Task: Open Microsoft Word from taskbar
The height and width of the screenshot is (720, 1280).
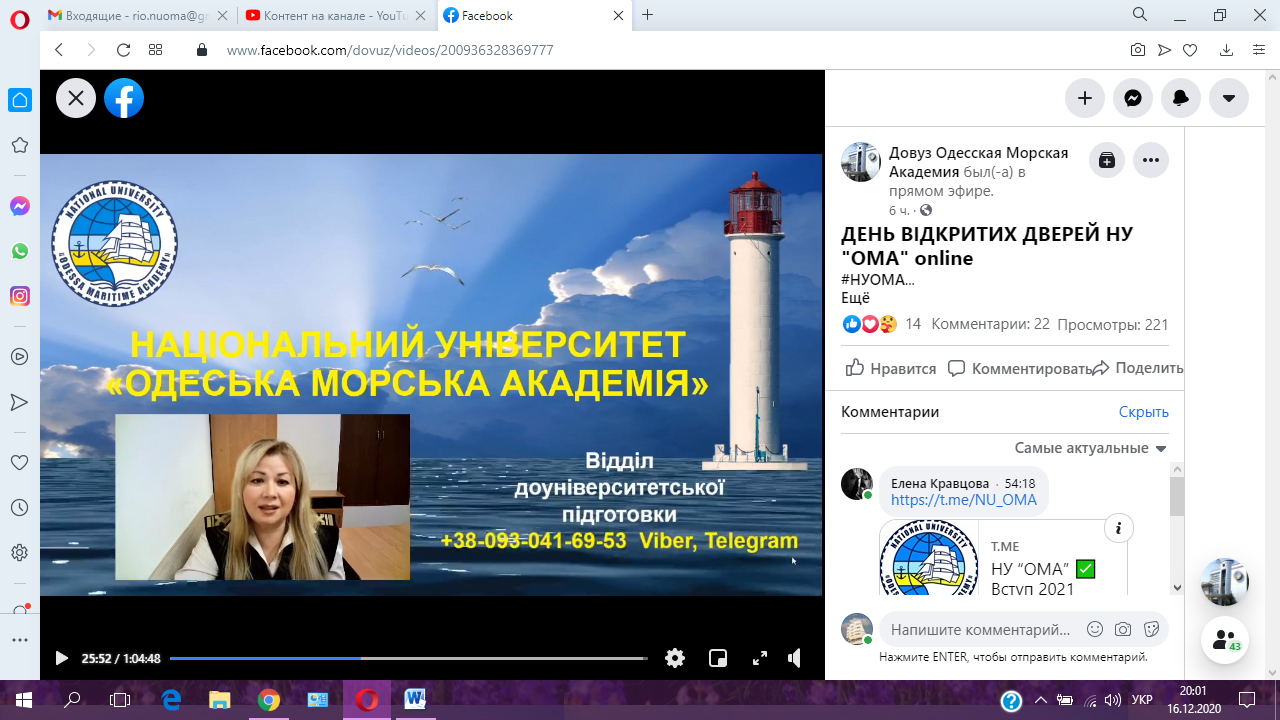Action: [415, 700]
